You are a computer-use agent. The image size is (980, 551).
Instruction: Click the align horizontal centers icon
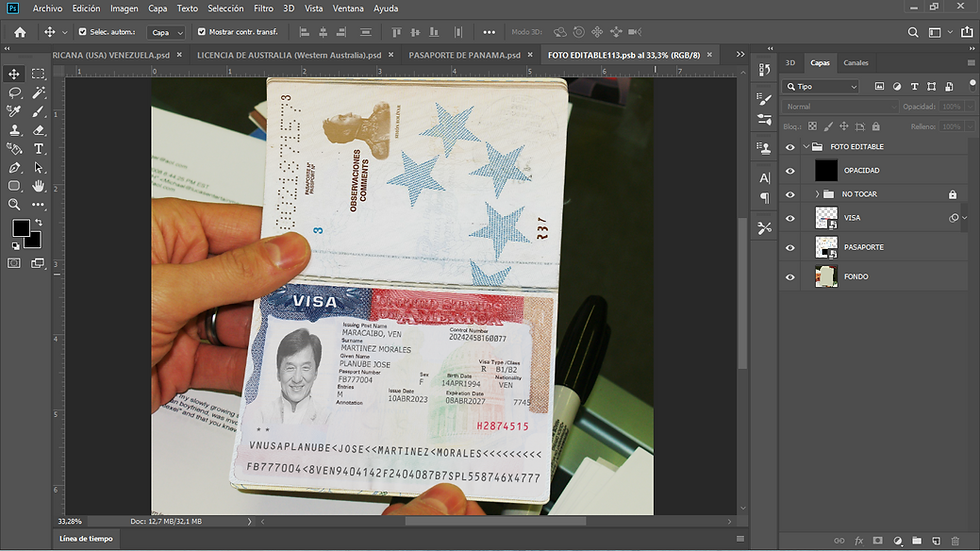(x=323, y=32)
